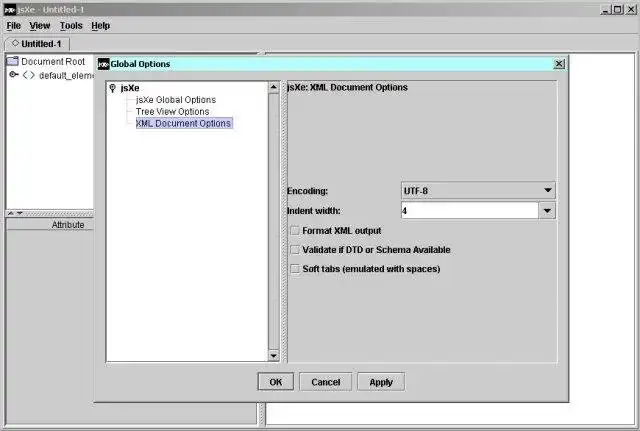The height and width of the screenshot is (431, 640).
Task: Click the split pane collapse-up arrow
Action: tap(11, 213)
